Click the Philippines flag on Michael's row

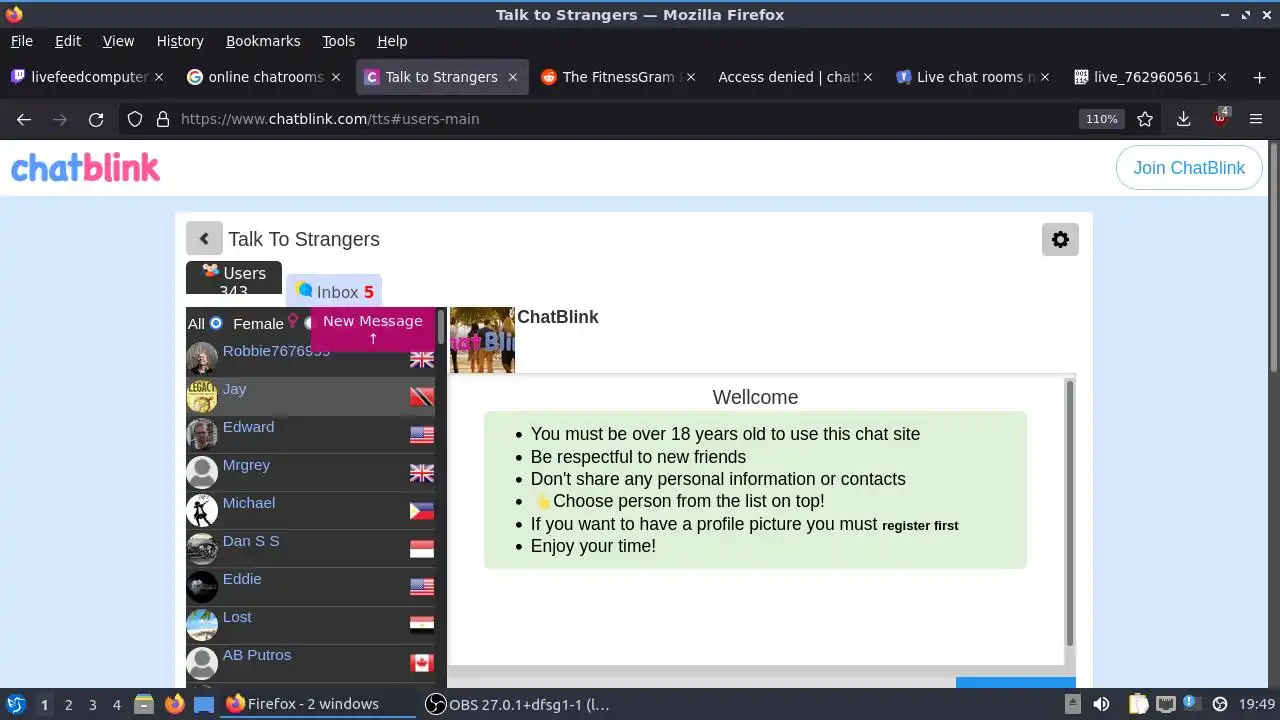coord(422,511)
